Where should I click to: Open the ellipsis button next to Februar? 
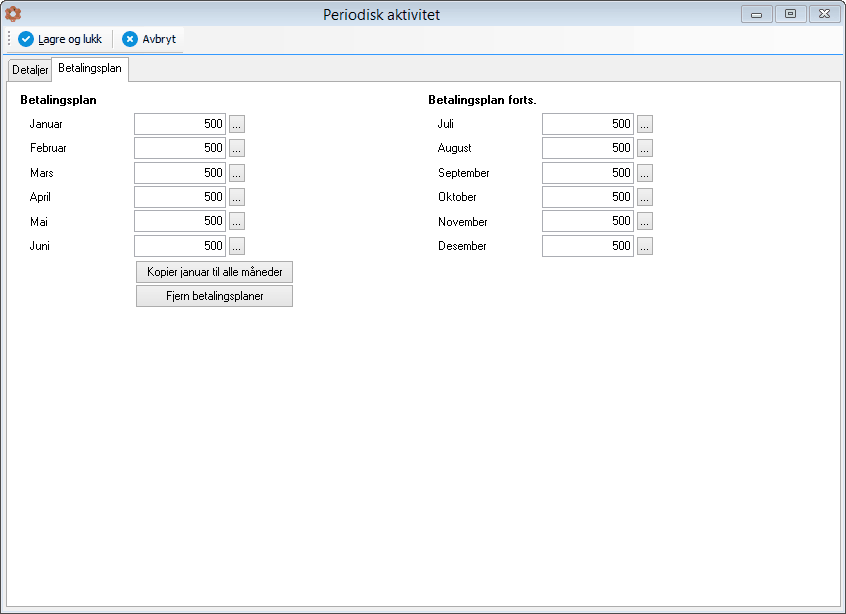coord(237,148)
